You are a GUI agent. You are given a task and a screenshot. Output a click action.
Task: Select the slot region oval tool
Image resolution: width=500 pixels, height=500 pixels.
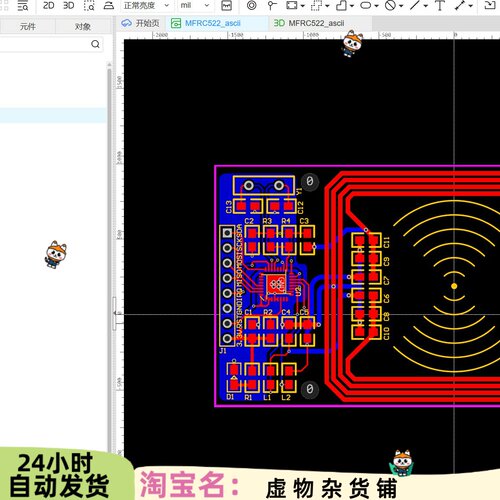(x=366, y=5)
